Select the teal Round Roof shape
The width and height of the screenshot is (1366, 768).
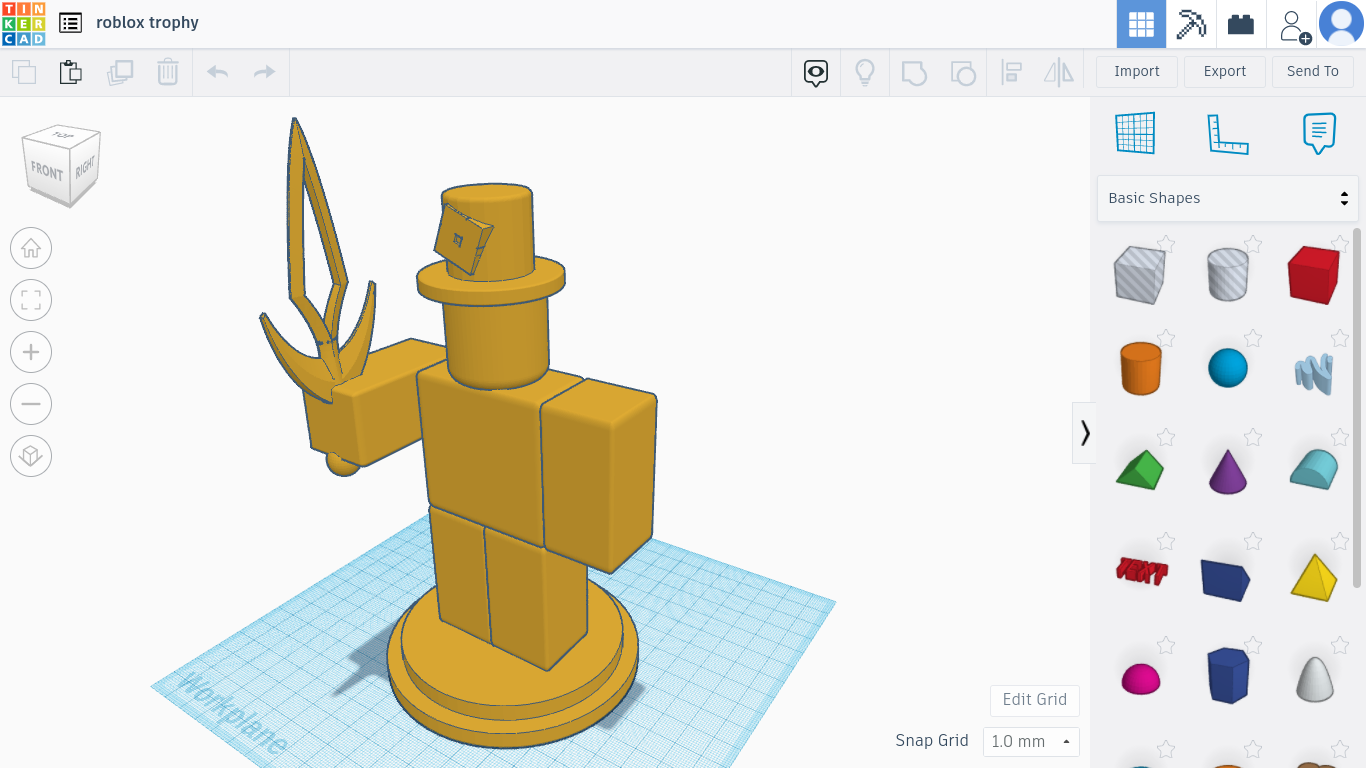click(1314, 468)
